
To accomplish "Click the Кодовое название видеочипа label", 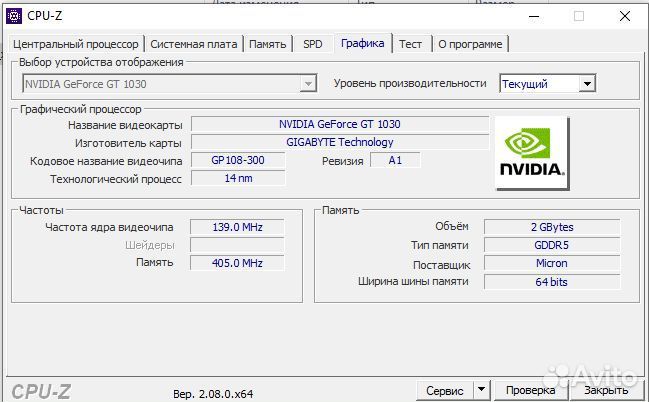I will [x=106, y=161].
